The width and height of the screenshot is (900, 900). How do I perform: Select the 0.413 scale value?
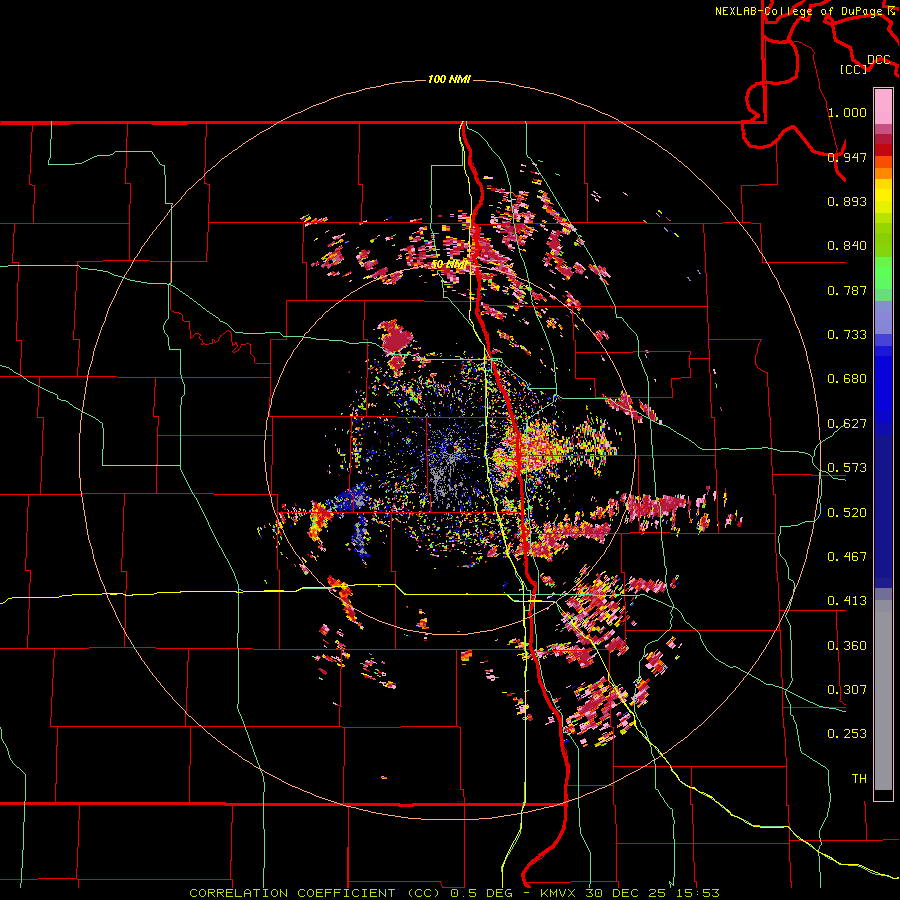847,601
